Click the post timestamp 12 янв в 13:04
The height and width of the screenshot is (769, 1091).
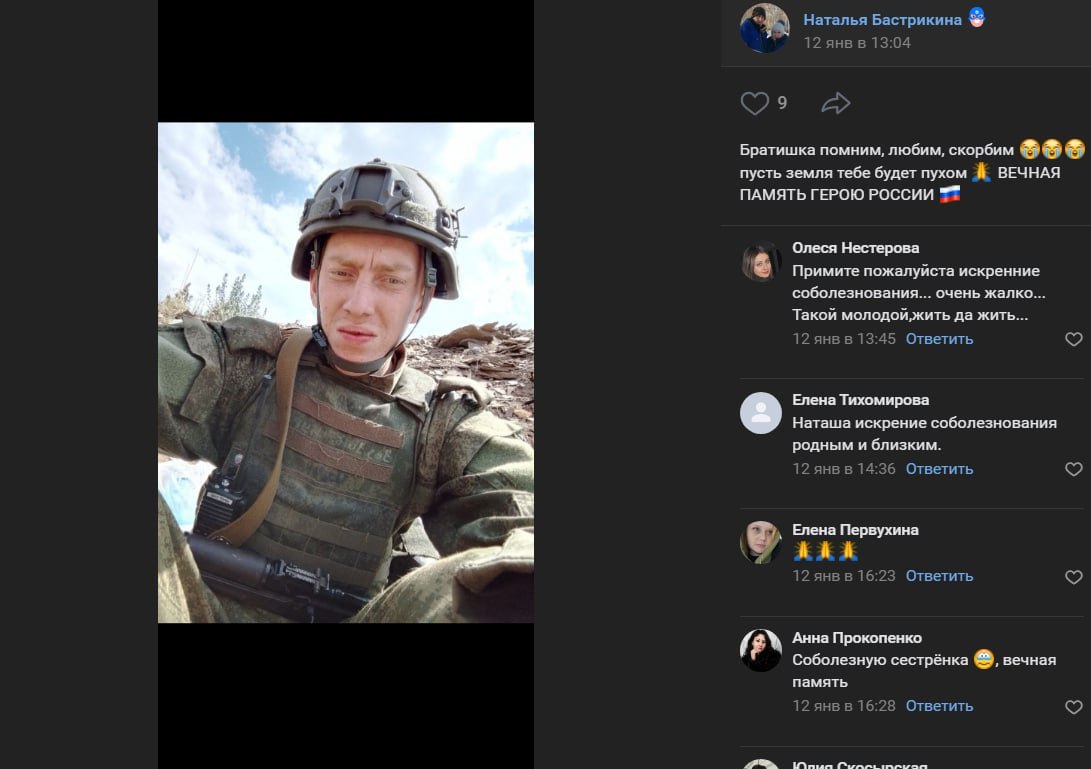(x=857, y=43)
